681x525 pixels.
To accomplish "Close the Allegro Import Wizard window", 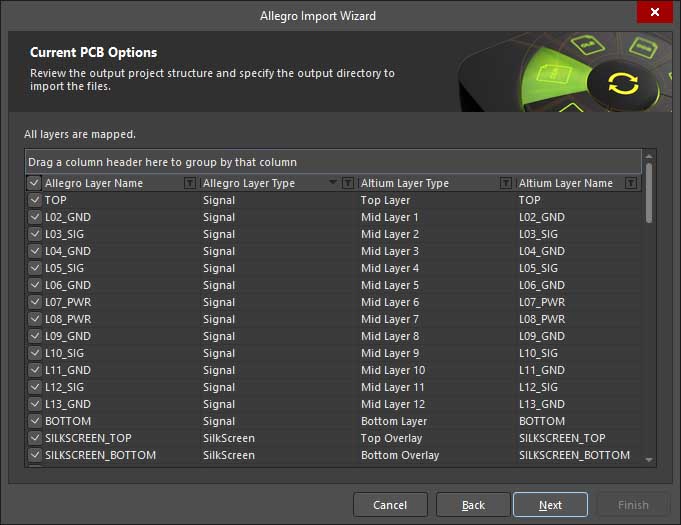I will coord(654,12).
